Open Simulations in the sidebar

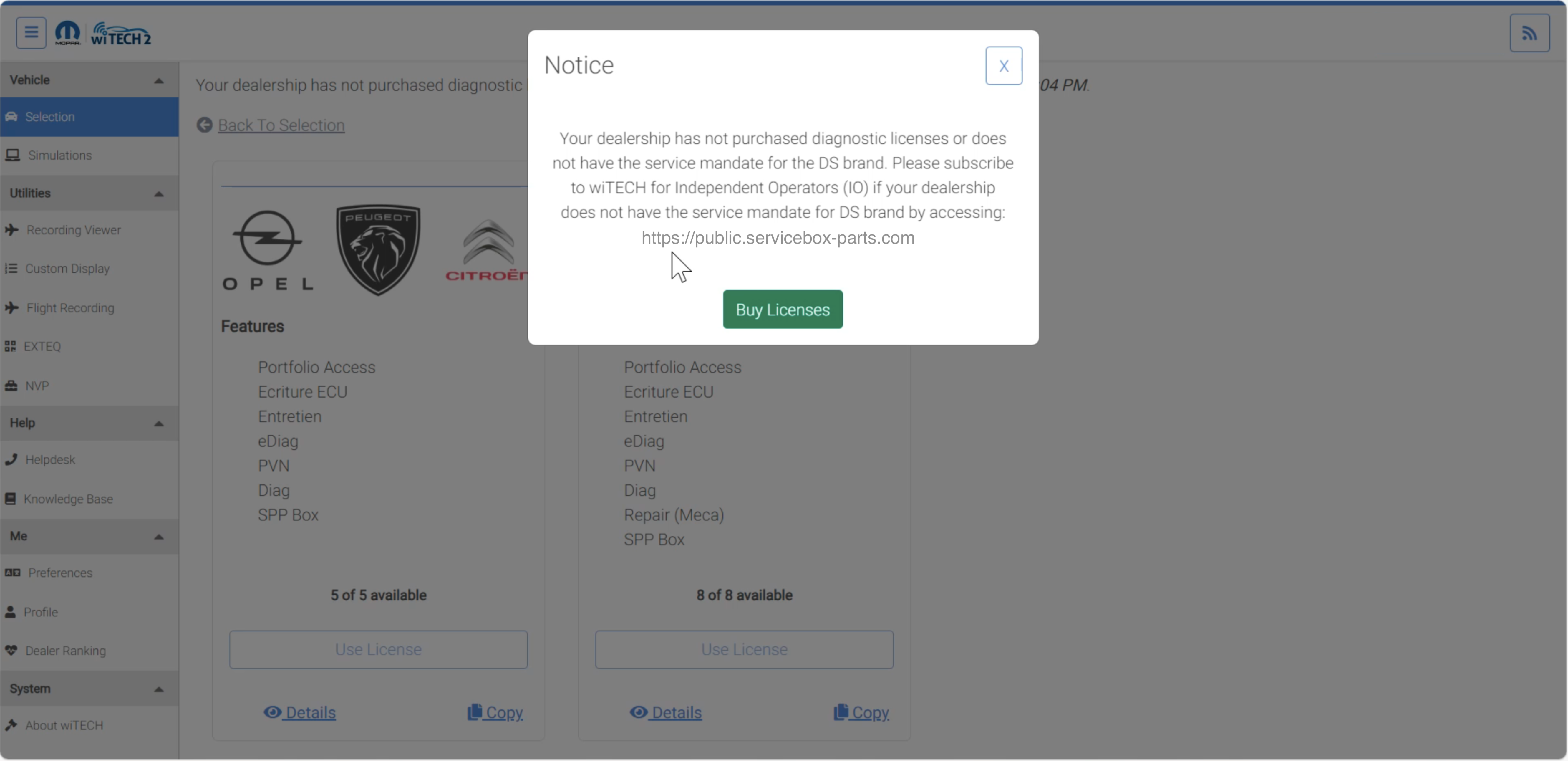coord(89,155)
